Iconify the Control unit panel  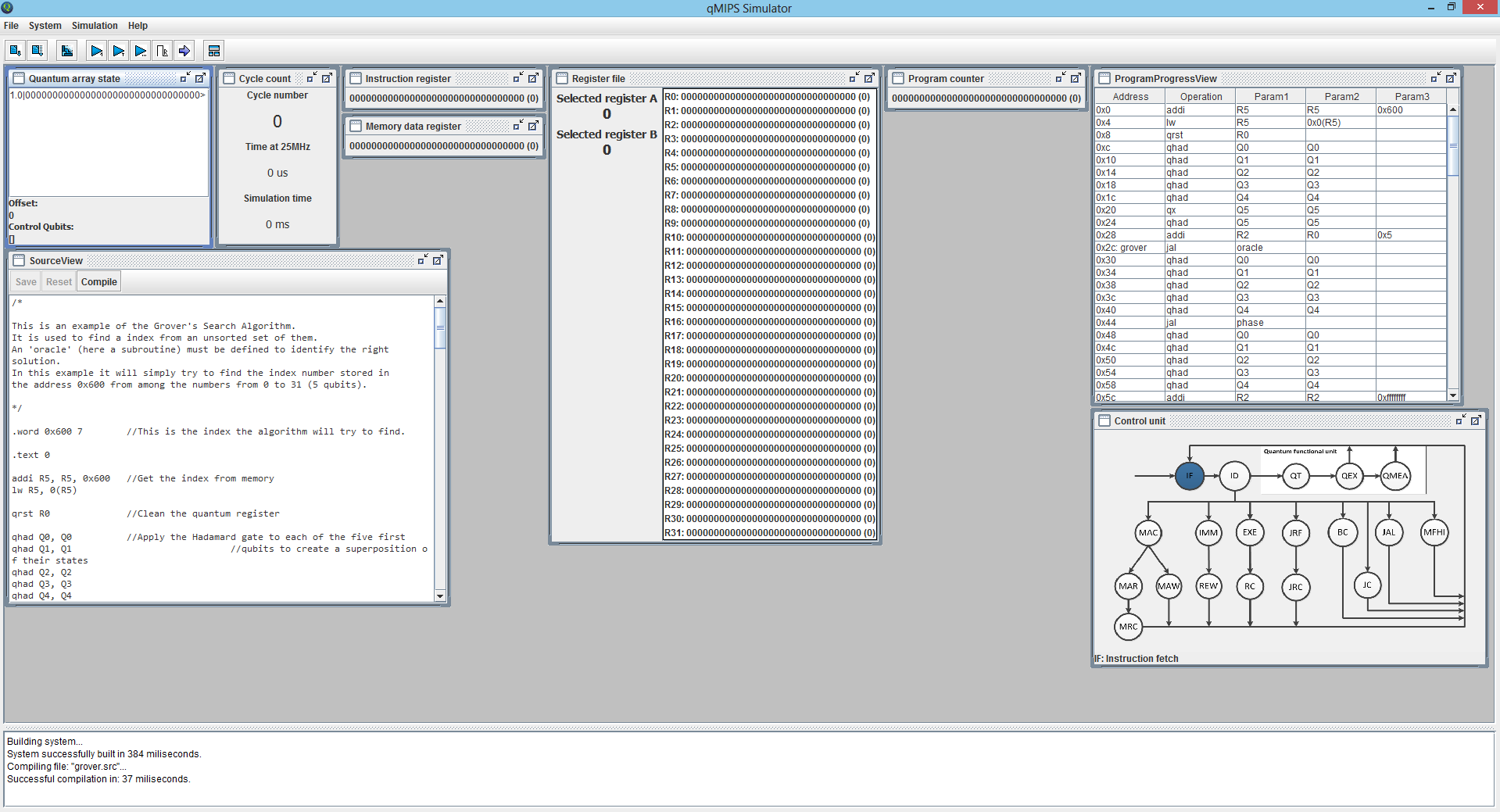(x=1461, y=420)
